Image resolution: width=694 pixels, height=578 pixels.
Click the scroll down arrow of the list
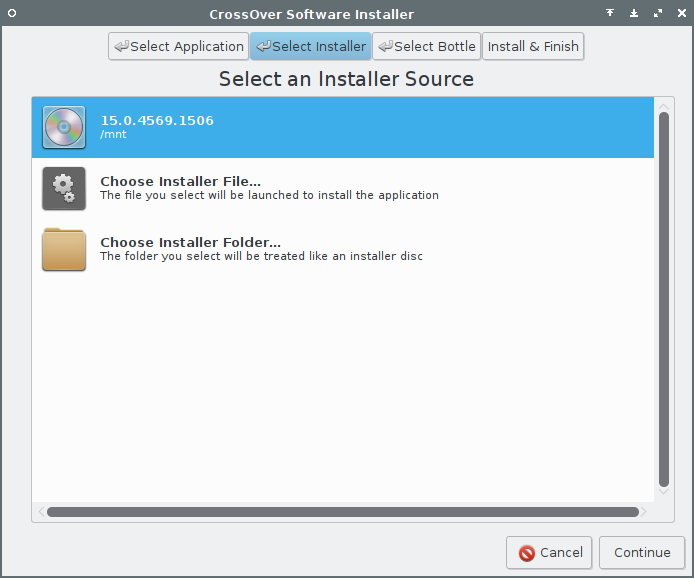663,491
